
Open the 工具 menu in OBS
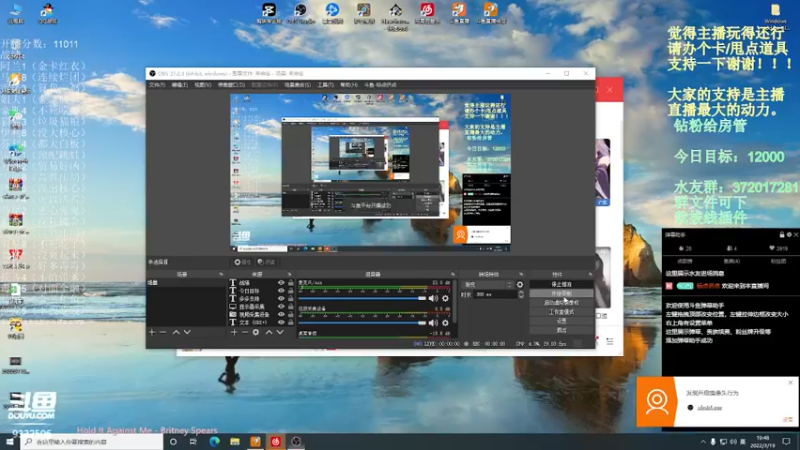point(326,85)
